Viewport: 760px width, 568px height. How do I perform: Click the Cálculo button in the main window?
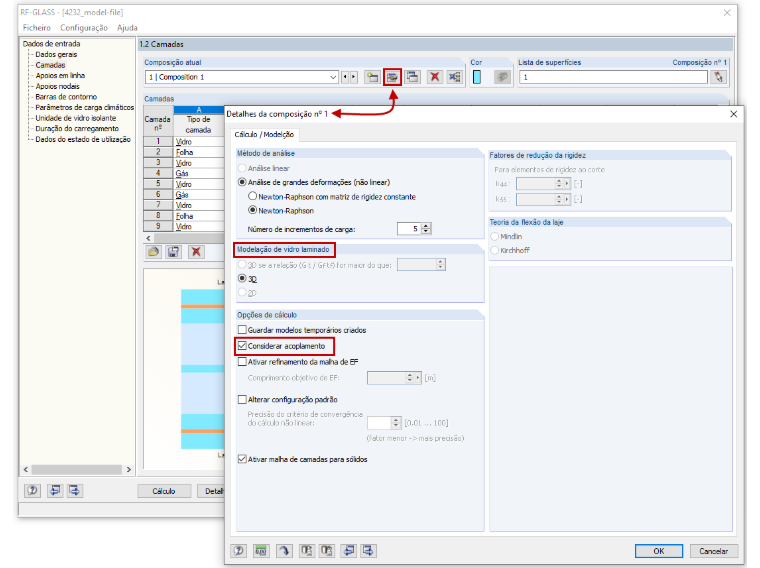tap(164, 491)
